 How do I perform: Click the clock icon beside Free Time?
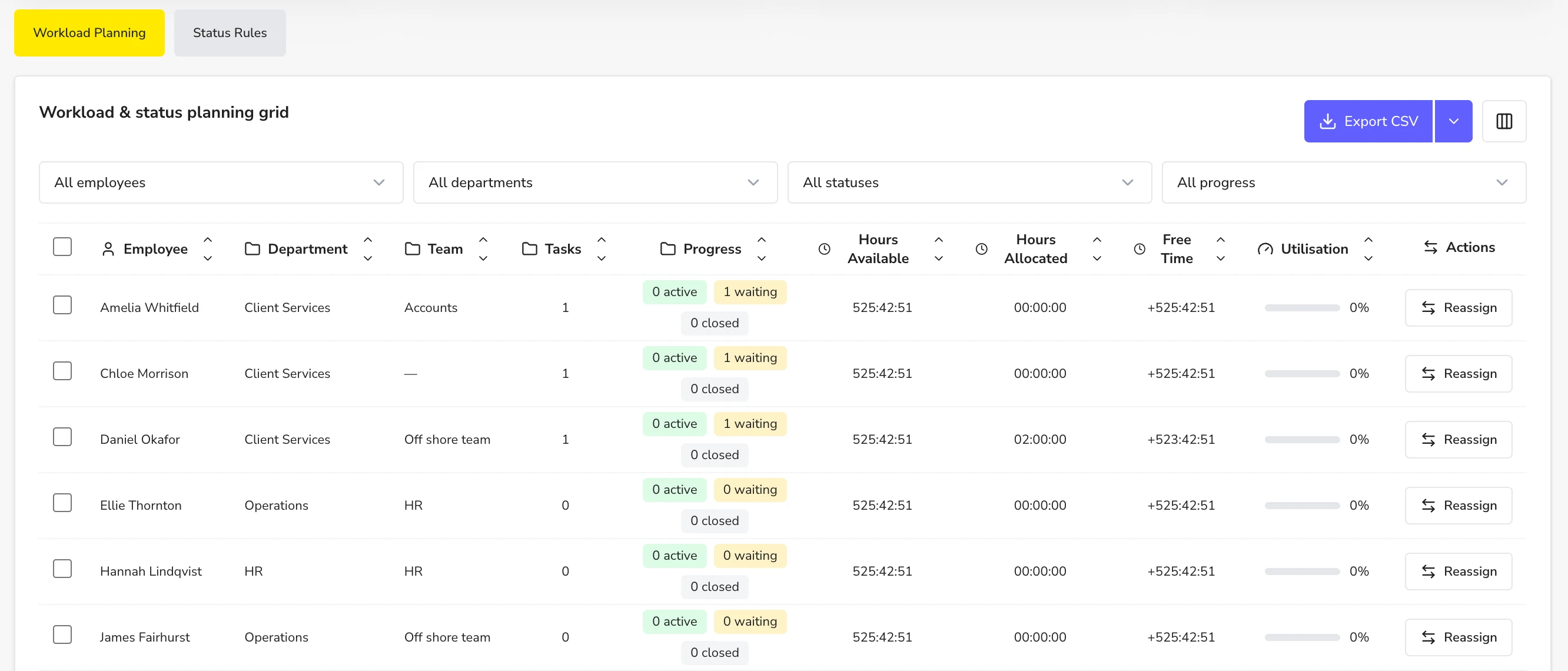[1140, 248]
